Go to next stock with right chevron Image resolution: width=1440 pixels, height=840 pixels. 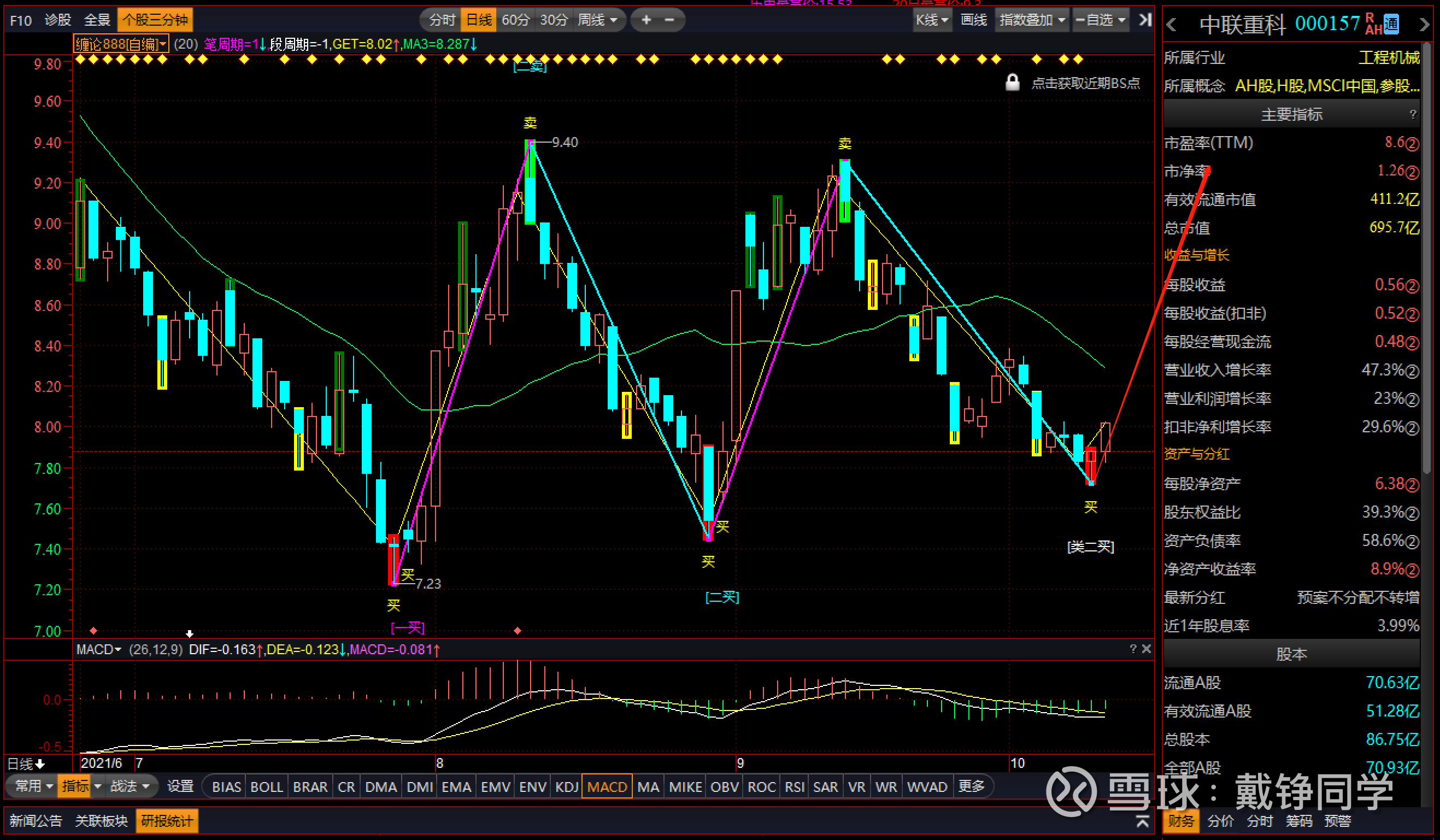(1424, 25)
